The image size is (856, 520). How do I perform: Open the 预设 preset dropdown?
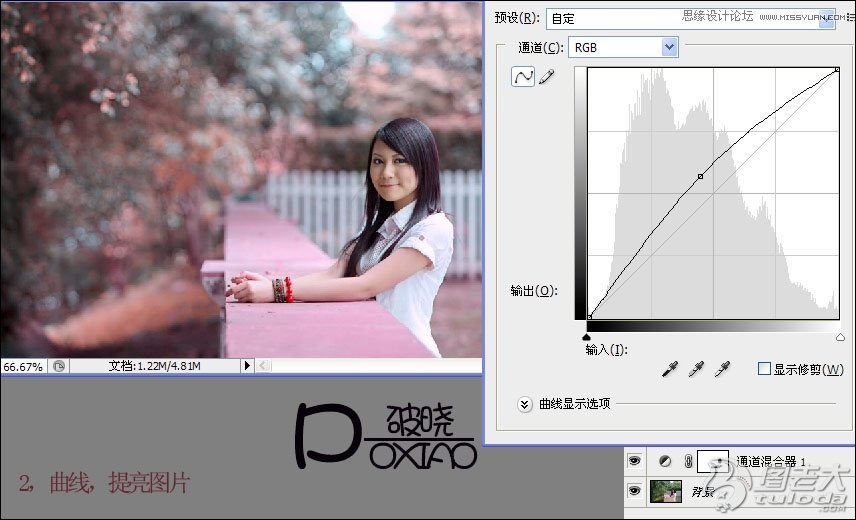pos(828,19)
